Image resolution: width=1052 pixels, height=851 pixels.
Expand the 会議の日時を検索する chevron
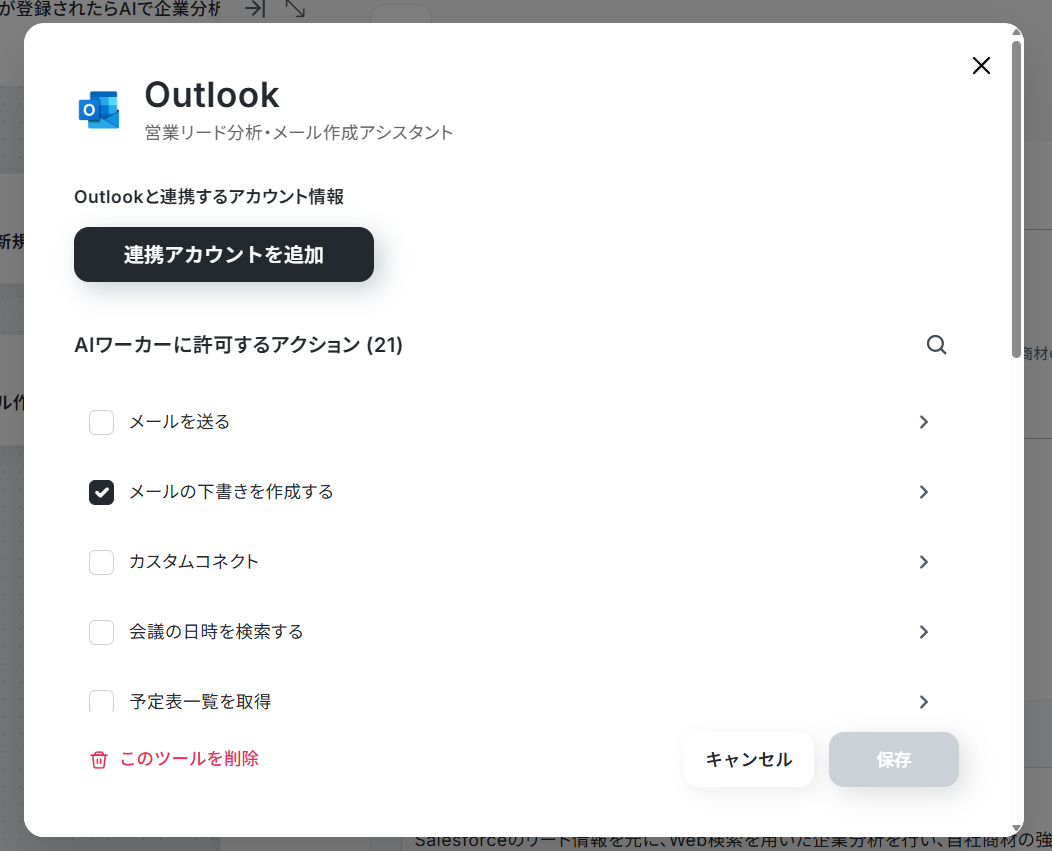click(x=924, y=632)
